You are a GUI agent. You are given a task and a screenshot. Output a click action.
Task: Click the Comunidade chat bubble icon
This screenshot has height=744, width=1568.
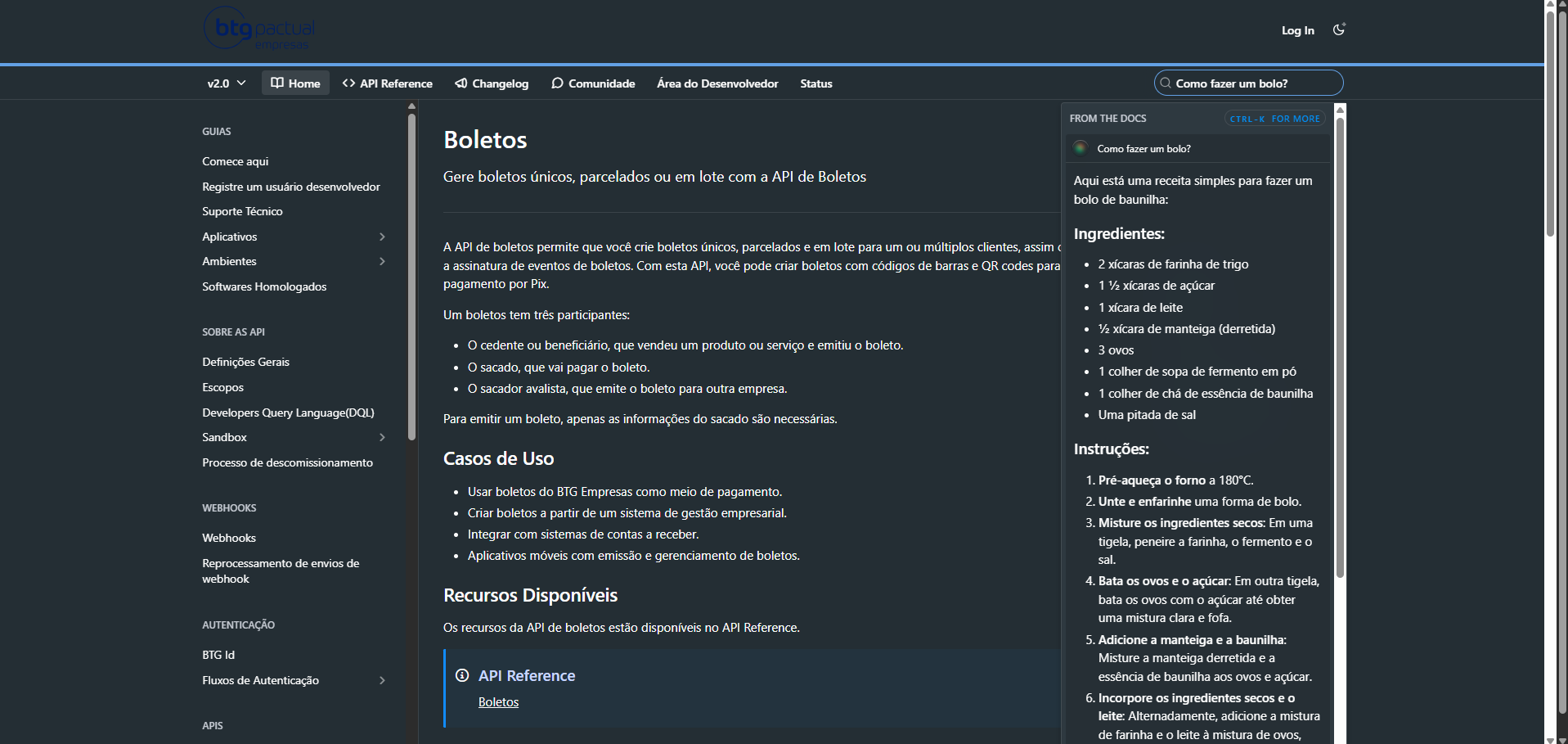point(557,83)
